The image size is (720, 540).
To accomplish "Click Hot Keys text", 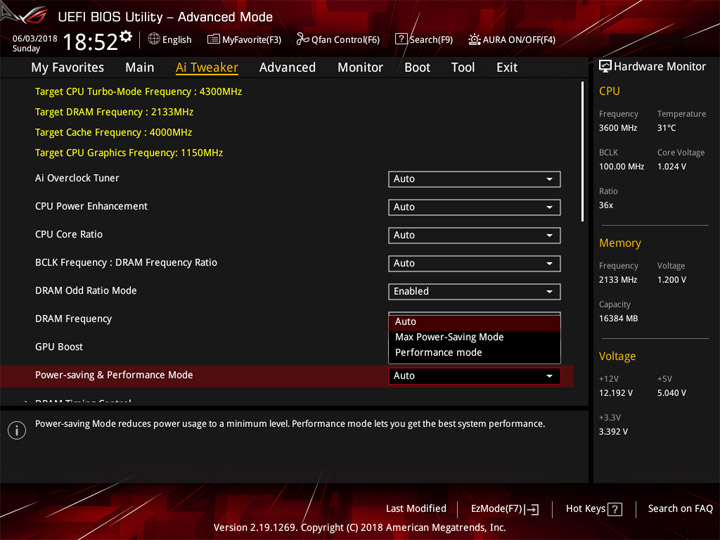I will (x=585, y=509).
